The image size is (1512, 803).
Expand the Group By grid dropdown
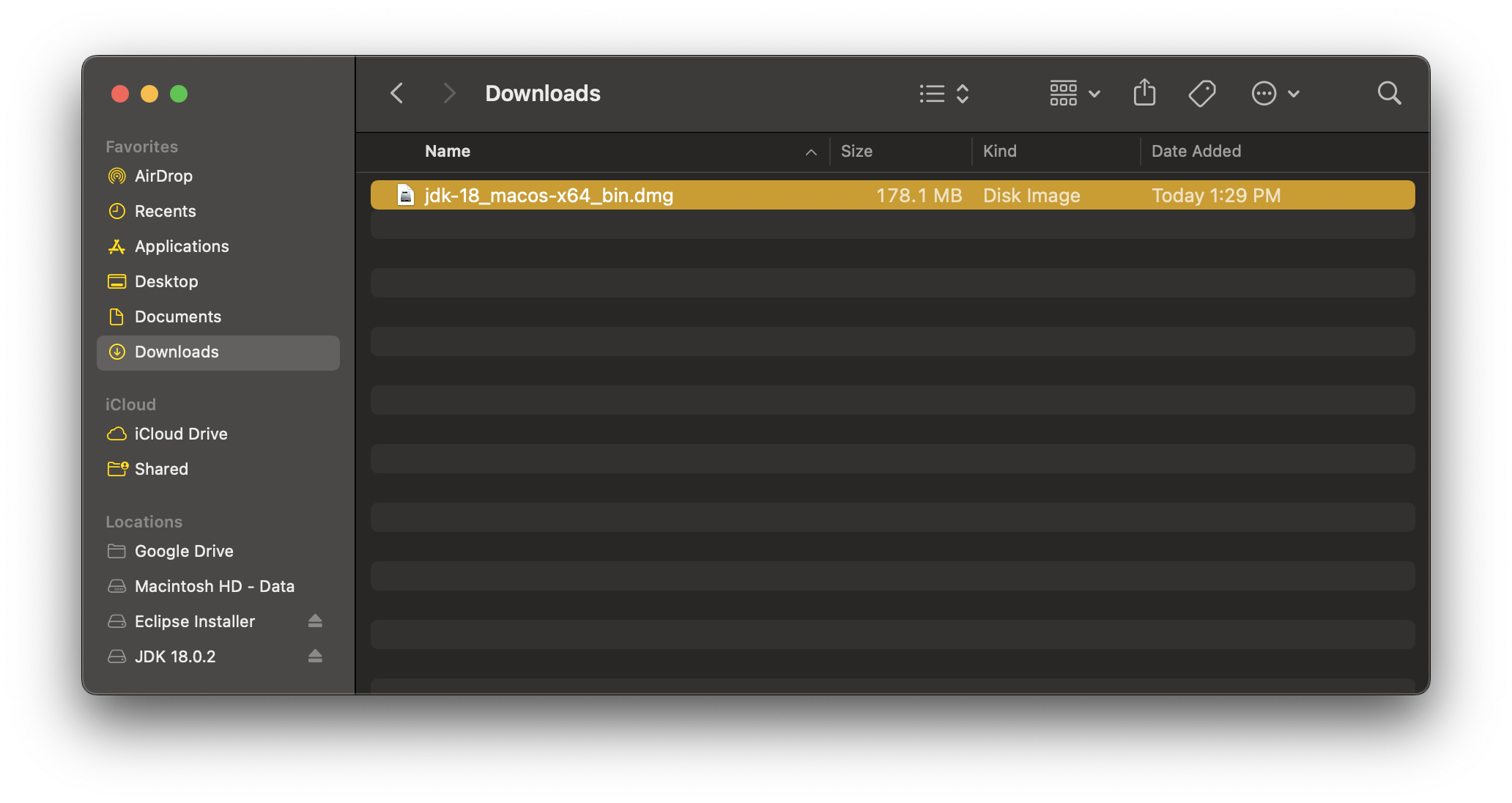(x=1074, y=93)
